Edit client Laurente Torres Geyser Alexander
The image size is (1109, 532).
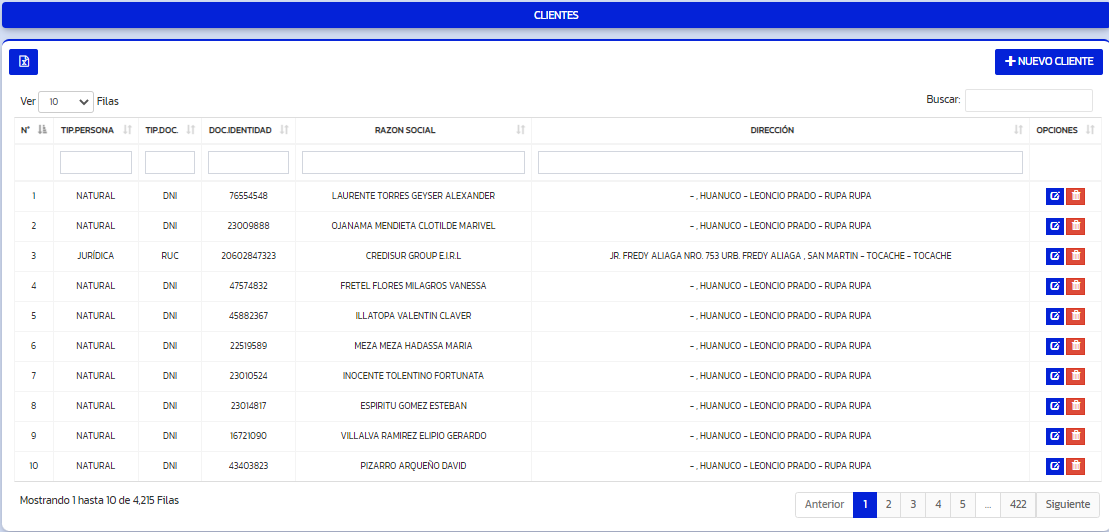1054,196
